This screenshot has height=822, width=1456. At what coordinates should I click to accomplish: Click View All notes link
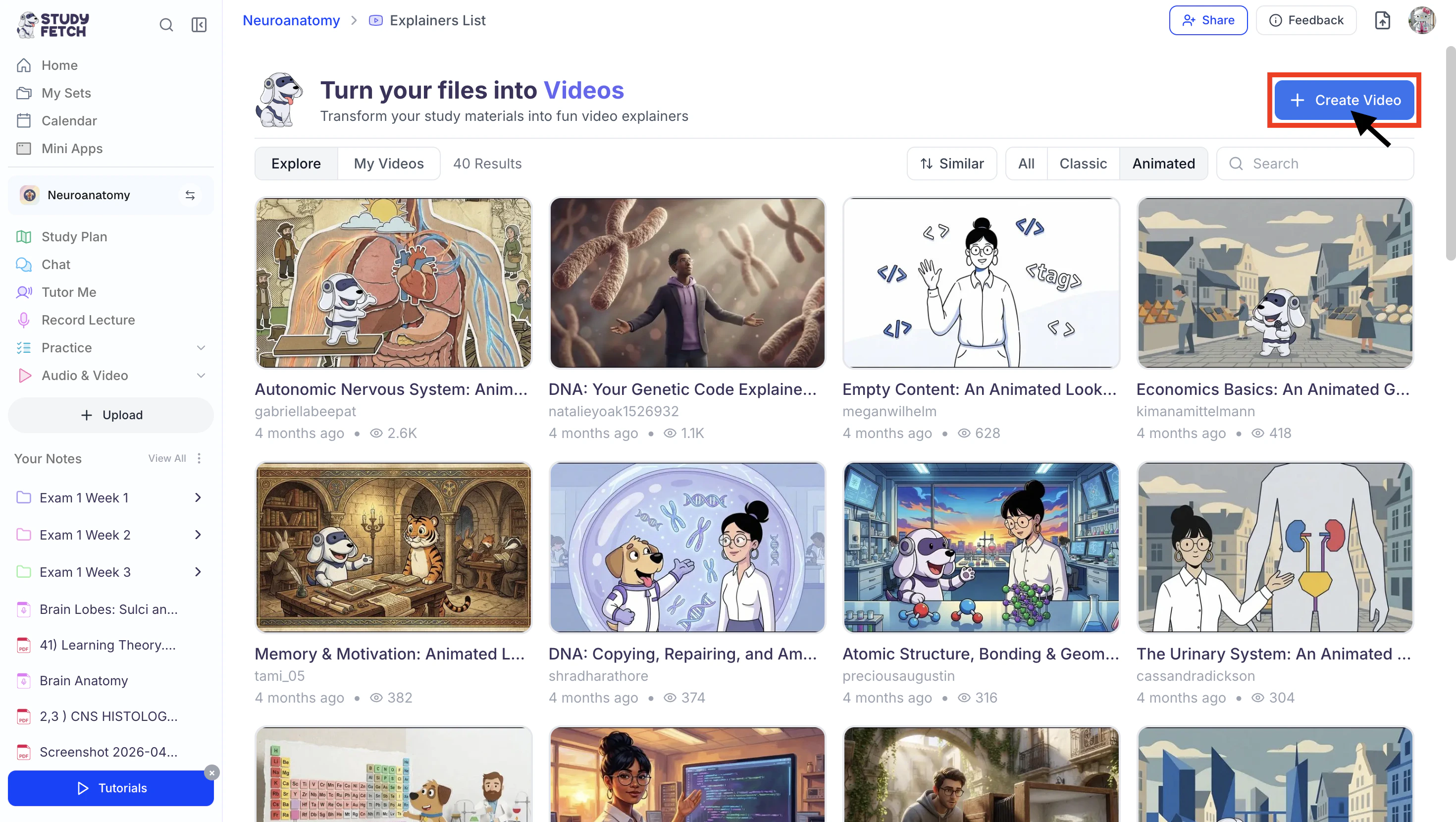(x=167, y=458)
